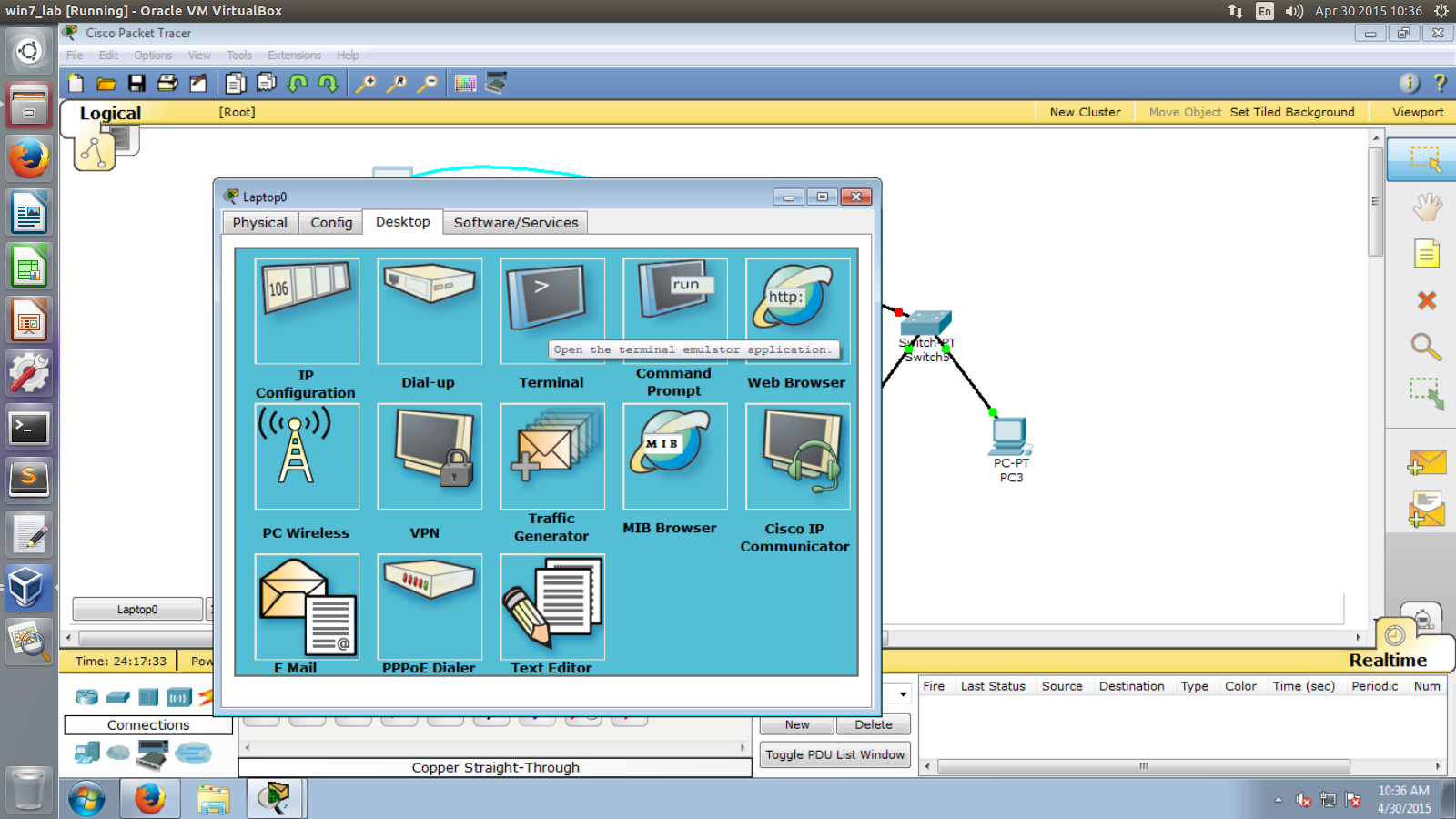Screen dimensions: 1456x819
Task: Redo the action via toolbar arrow
Action: click(x=329, y=84)
